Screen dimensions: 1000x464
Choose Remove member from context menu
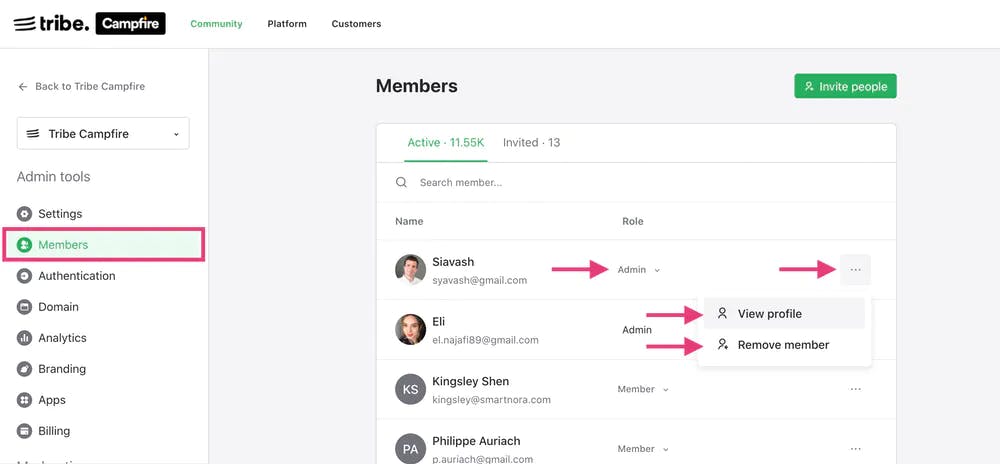783,345
